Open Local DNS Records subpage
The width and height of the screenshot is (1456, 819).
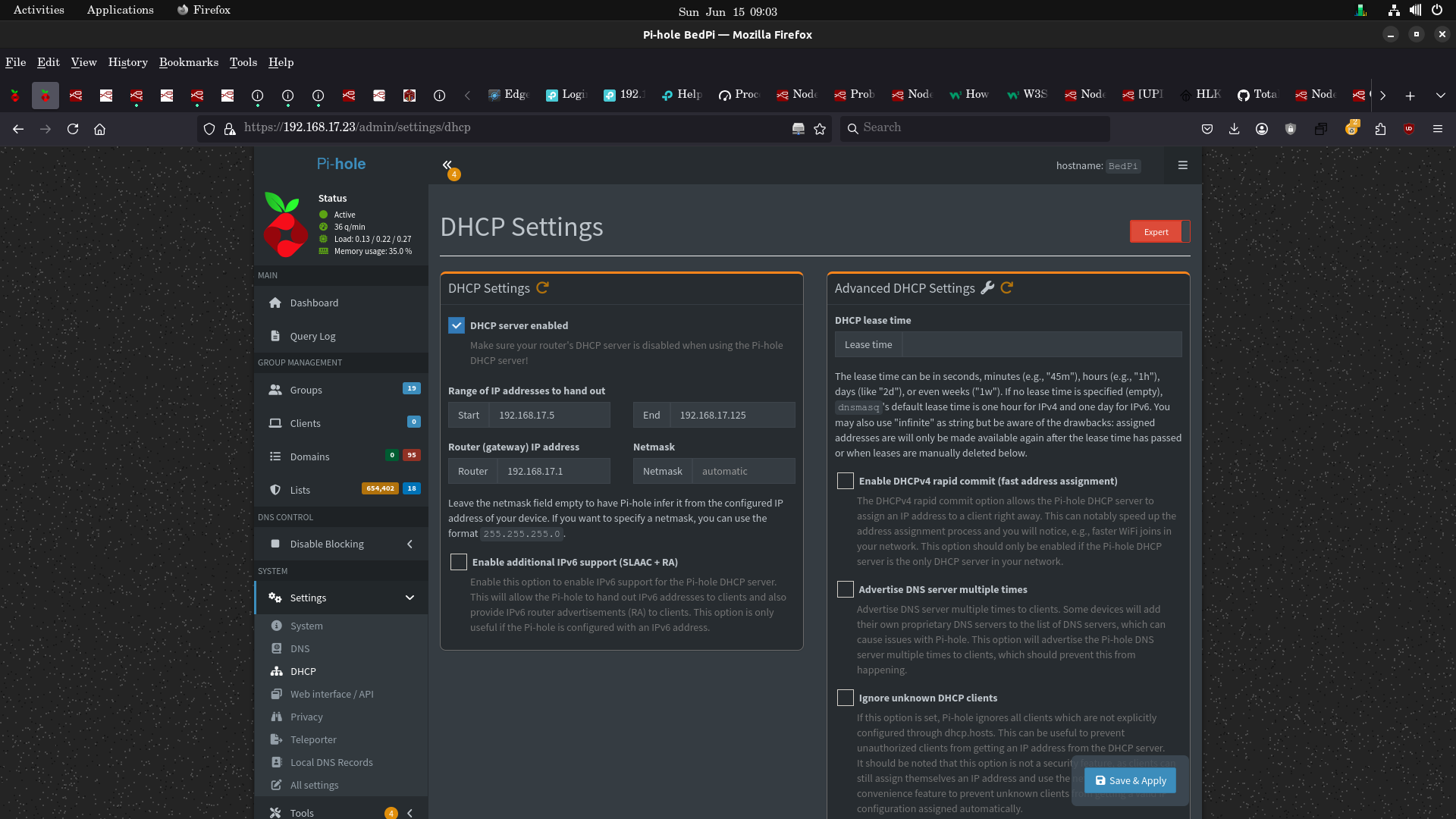click(x=341, y=762)
